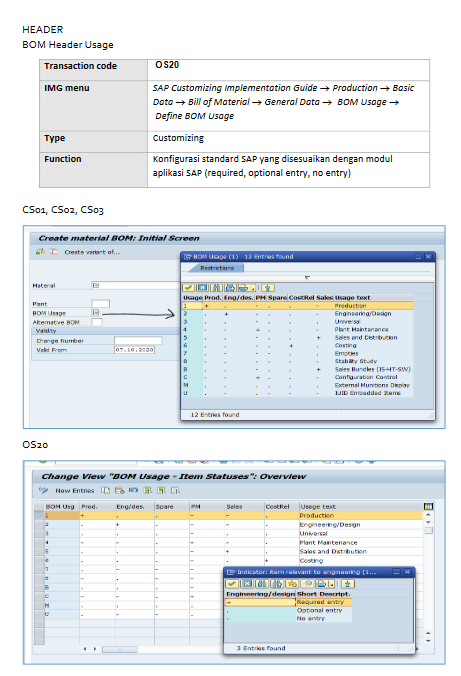Select Costing row in BOM Usage popup
Image resolution: width=461 pixels, height=676 pixels.
298,345
